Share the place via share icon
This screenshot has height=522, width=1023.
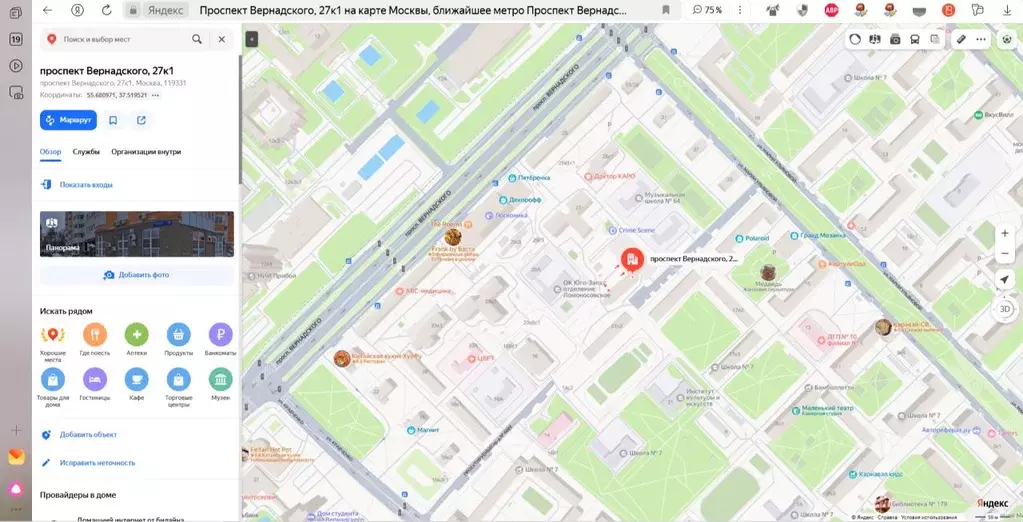pos(142,120)
